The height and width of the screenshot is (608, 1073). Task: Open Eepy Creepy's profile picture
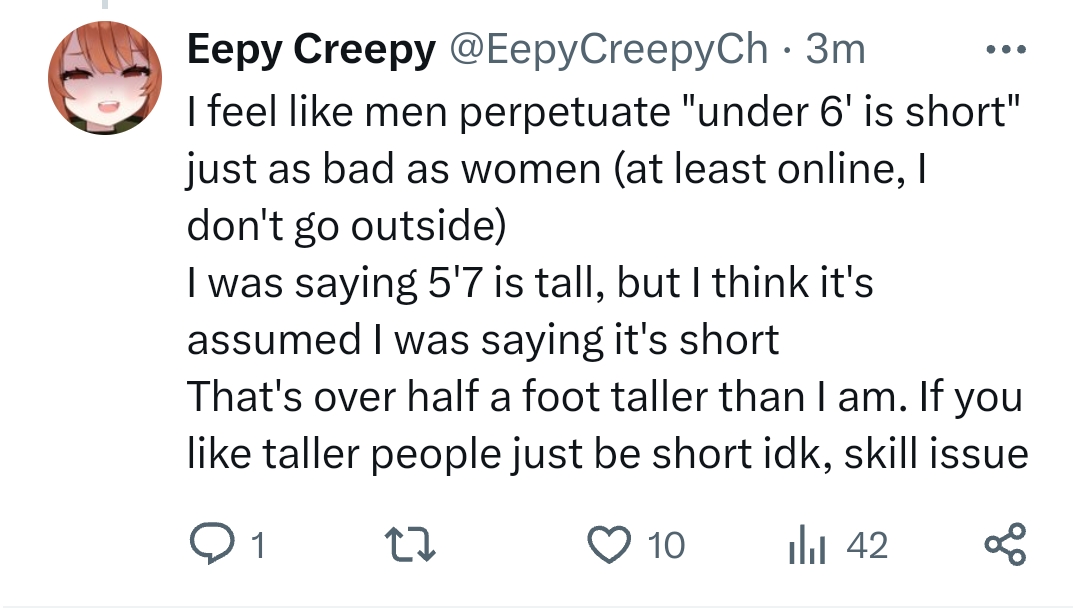pyautogui.click(x=105, y=78)
